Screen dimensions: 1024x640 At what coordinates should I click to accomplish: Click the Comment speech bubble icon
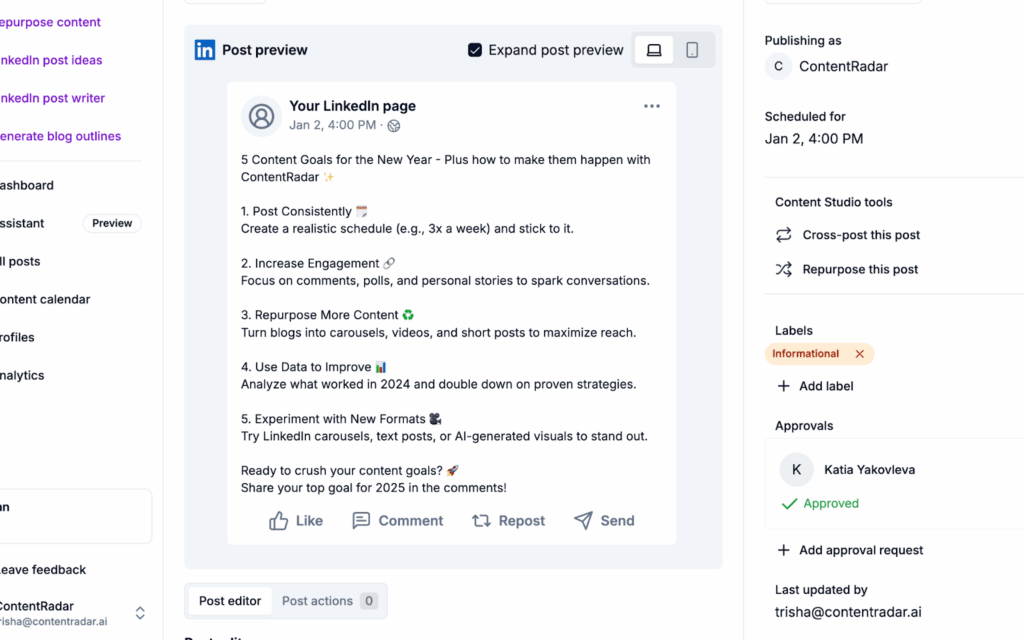click(361, 521)
